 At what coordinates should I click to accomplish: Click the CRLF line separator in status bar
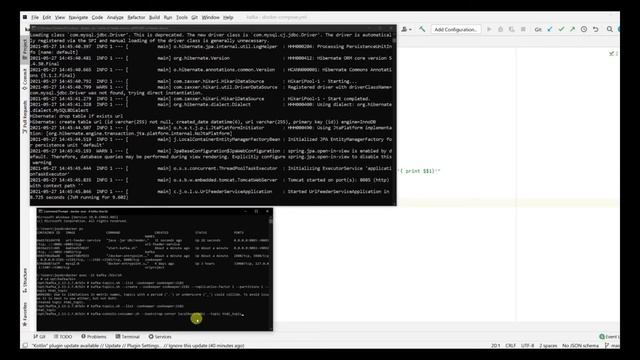[x=511, y=346]
